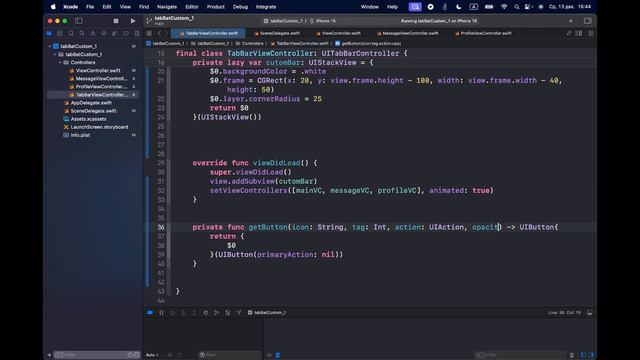Click the plus Library button in the toolbar
The height and width of the screenshot is (360, 640).
pyautogui.click(x=571, y=21)
